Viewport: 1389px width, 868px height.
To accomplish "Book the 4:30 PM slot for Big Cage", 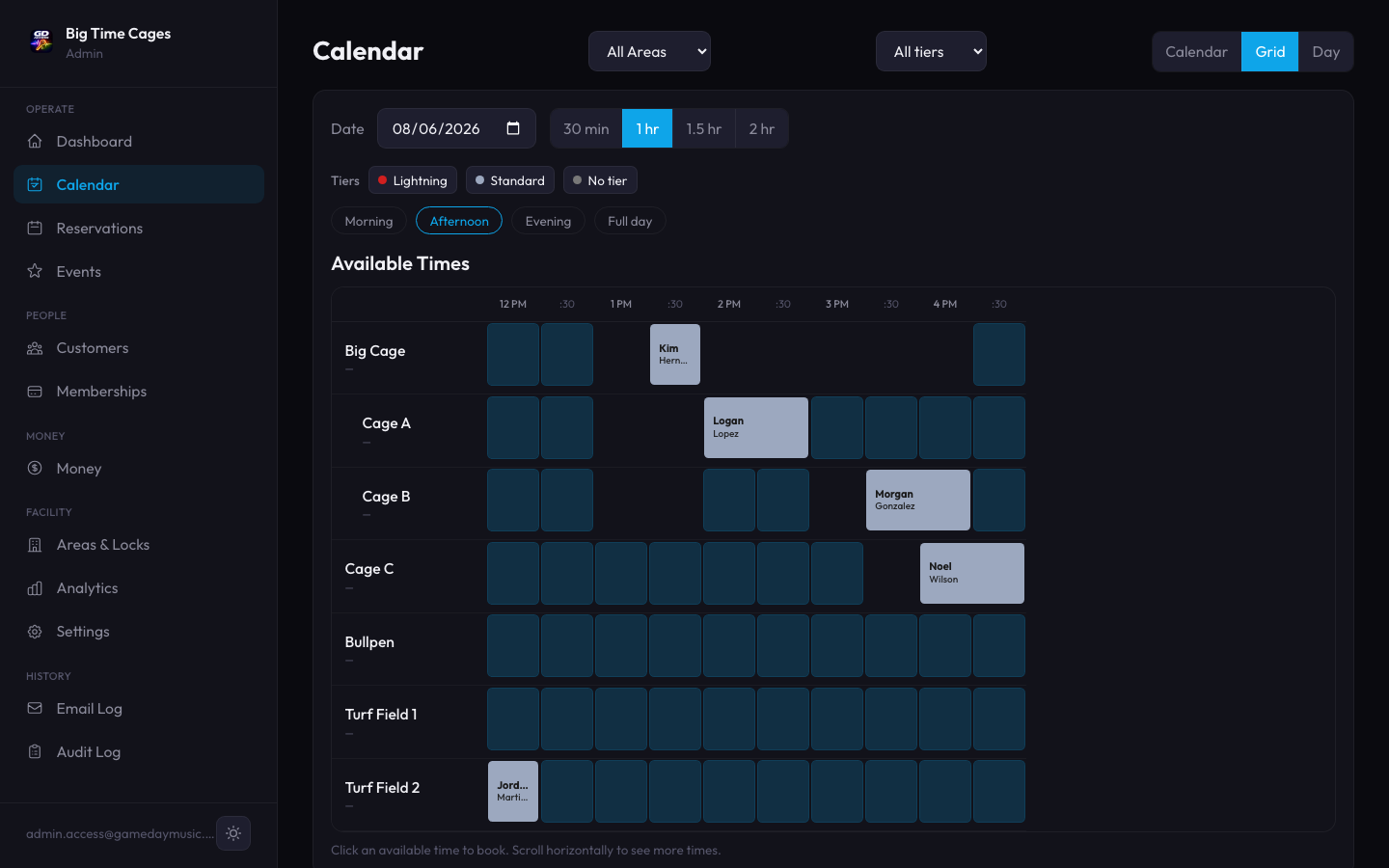I will pos(999,354).
